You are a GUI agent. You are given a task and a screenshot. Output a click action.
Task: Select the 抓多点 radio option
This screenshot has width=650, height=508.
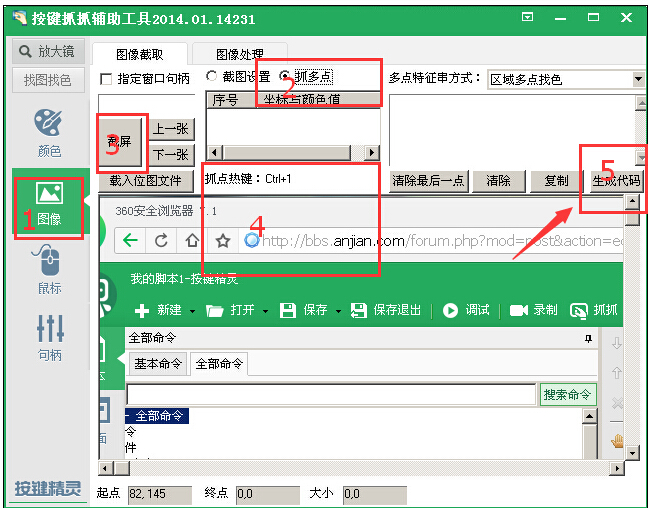[284, 76]
